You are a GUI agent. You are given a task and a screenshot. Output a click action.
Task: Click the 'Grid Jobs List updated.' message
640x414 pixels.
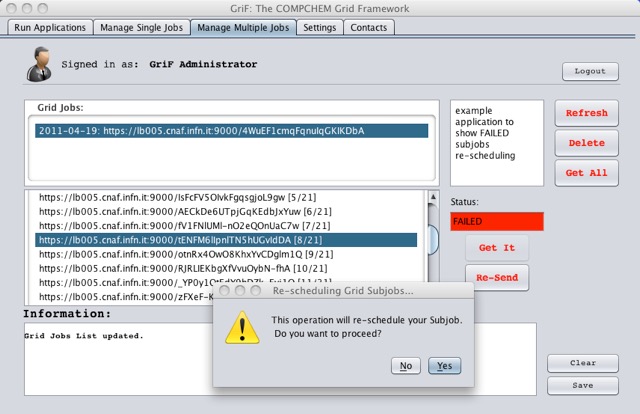[x=84, y=336]
